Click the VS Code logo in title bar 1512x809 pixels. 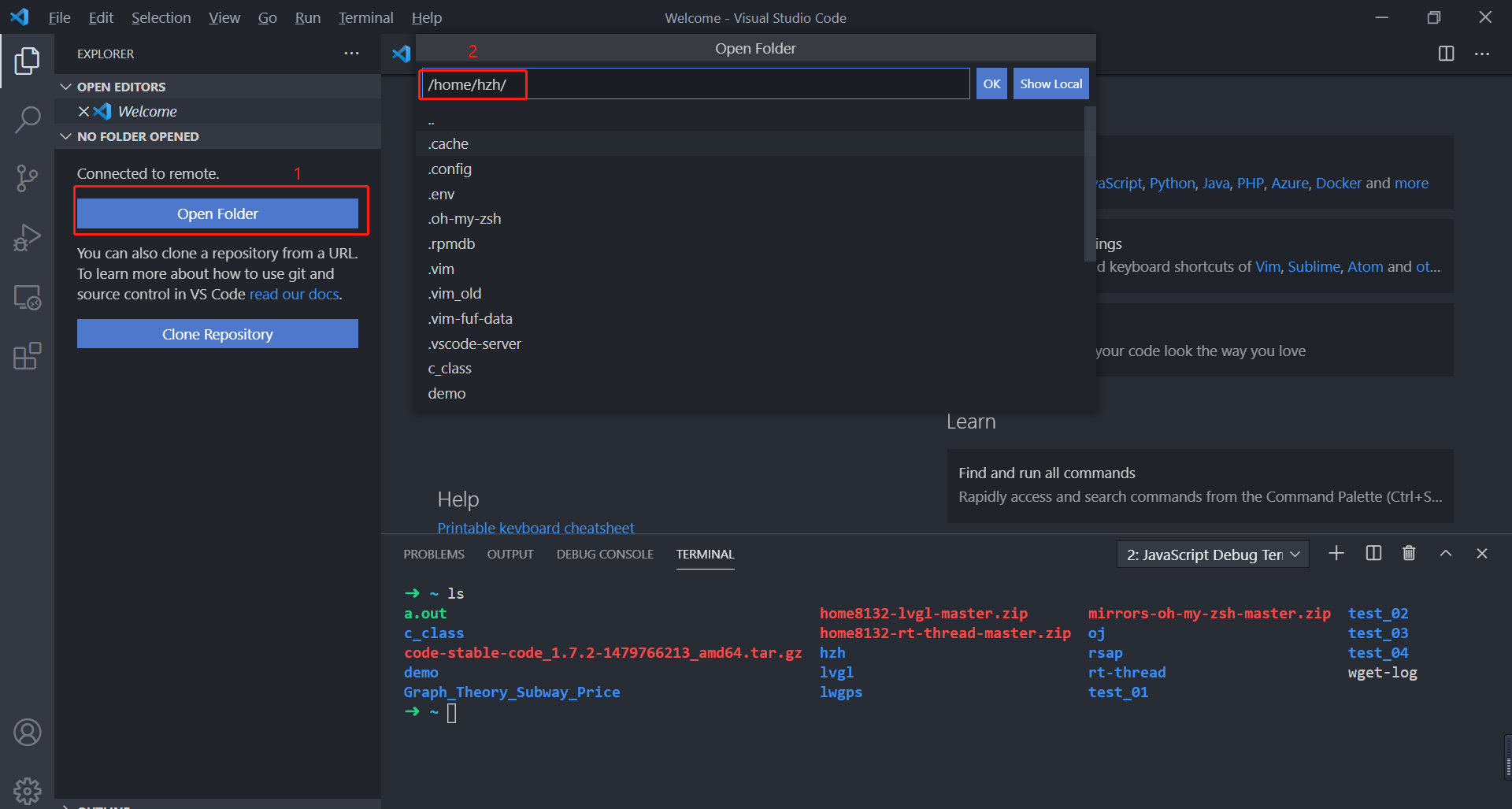pos(20,17)
